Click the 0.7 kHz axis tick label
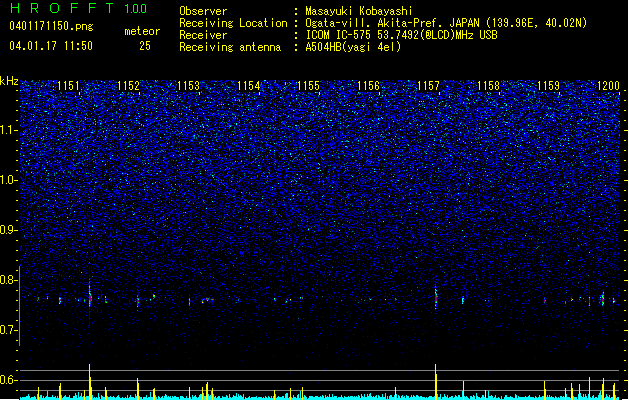 click(x=9, y=330)
